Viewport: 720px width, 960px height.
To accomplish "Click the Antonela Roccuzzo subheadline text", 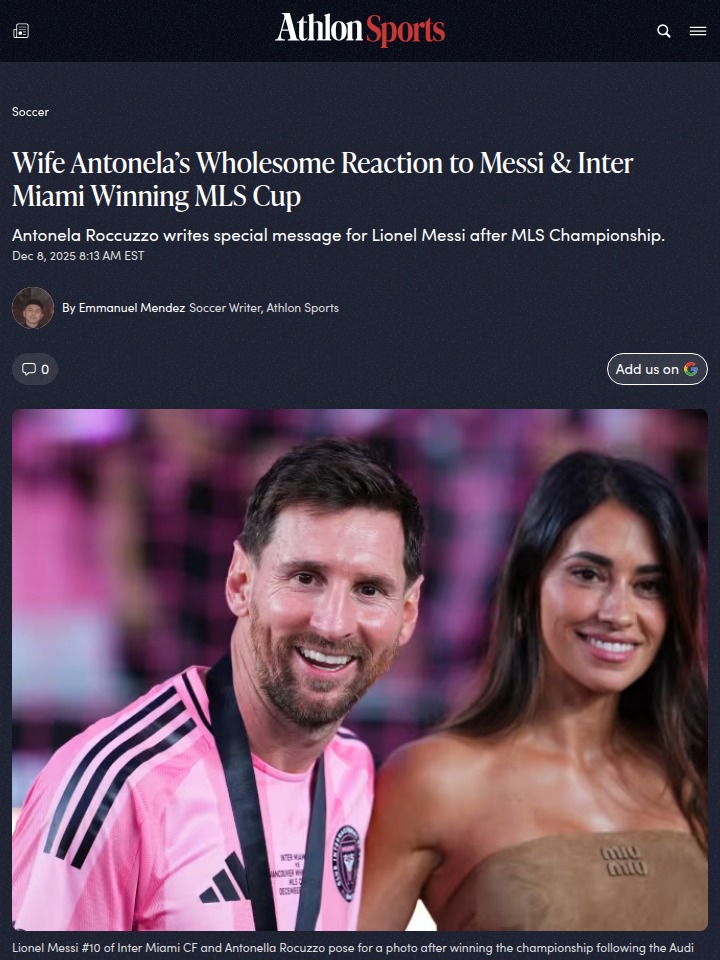I will click(x=338, y=235).
